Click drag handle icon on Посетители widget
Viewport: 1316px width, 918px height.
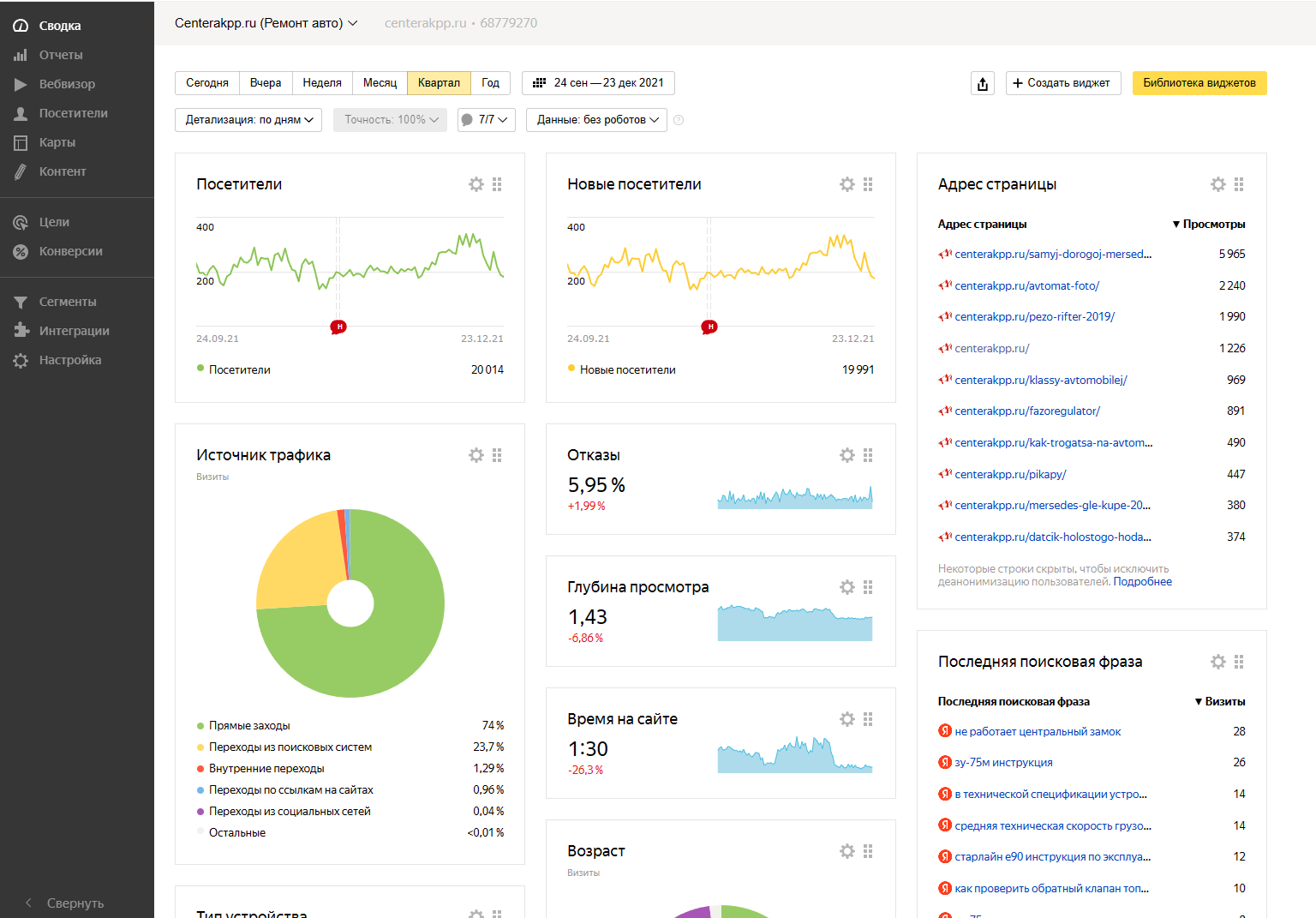(497, 184)
